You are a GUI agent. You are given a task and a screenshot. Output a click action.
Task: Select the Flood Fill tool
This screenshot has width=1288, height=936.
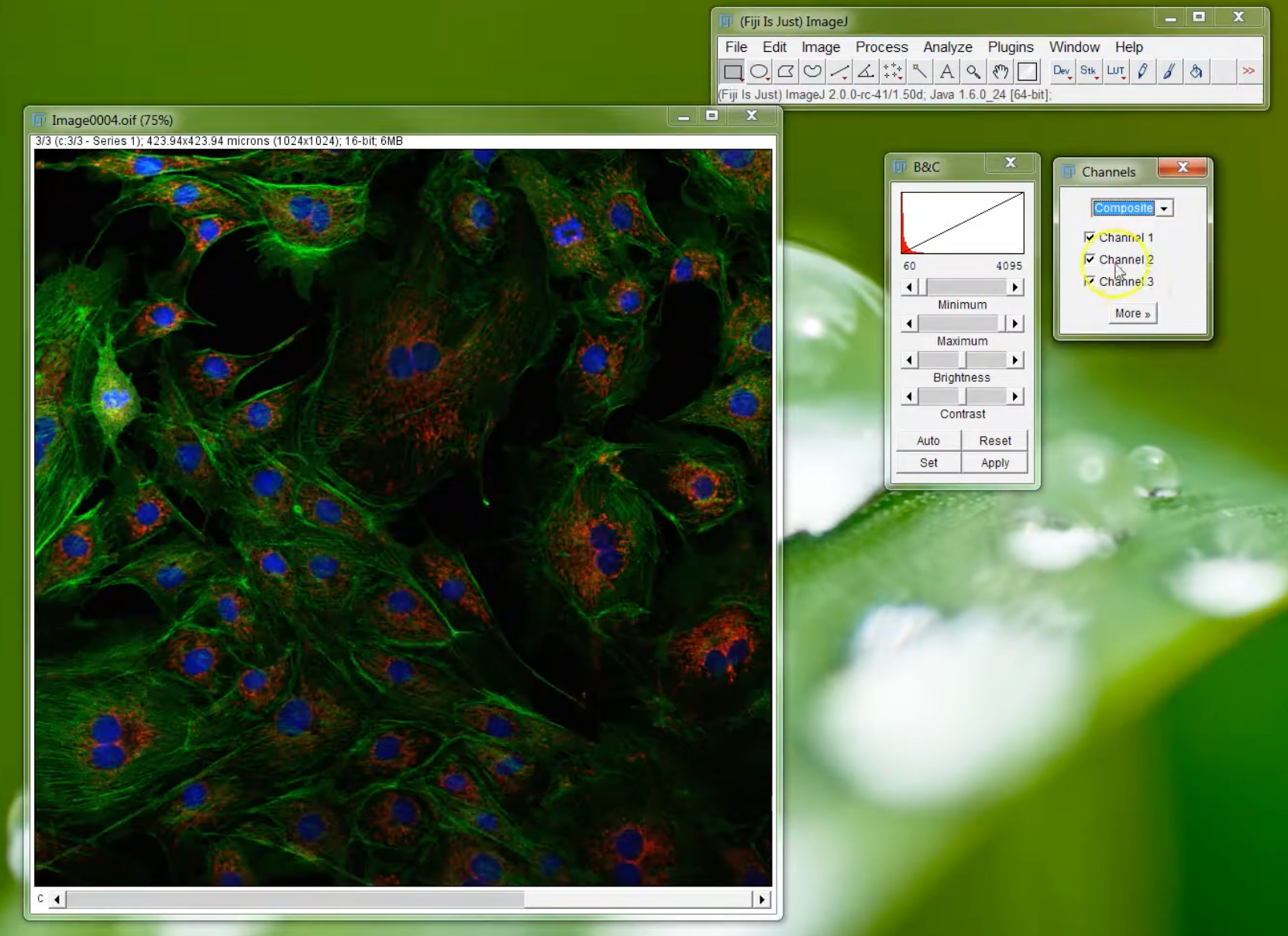tap(1196, 71)
